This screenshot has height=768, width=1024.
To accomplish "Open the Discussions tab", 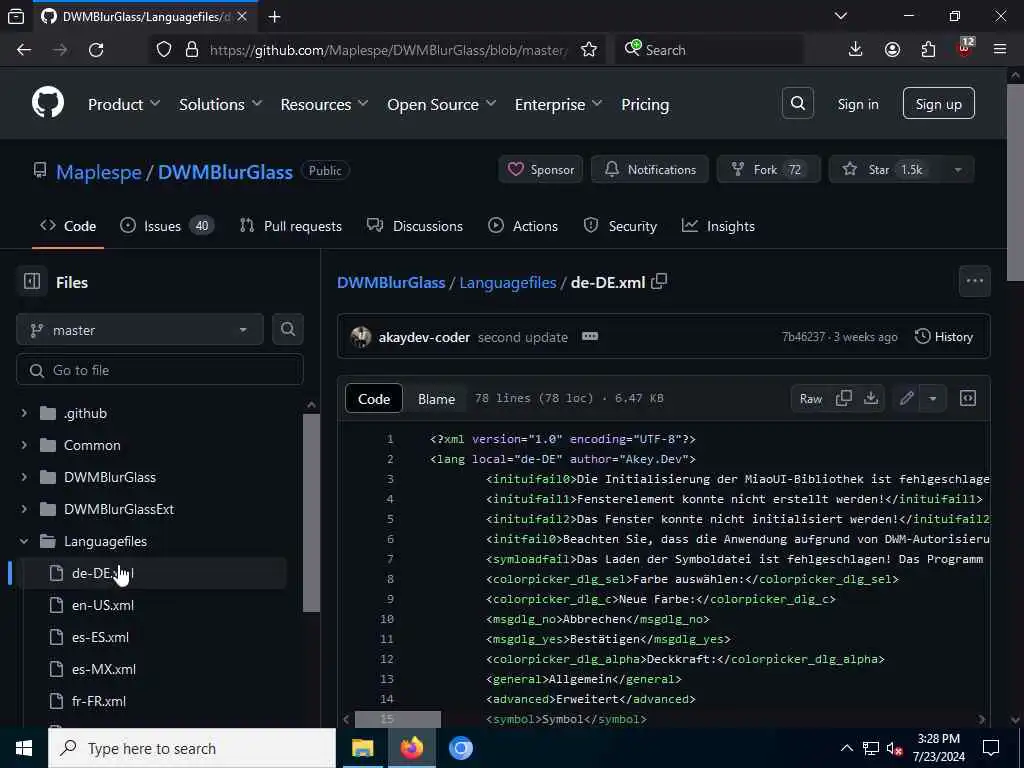I will click(415, 226).
